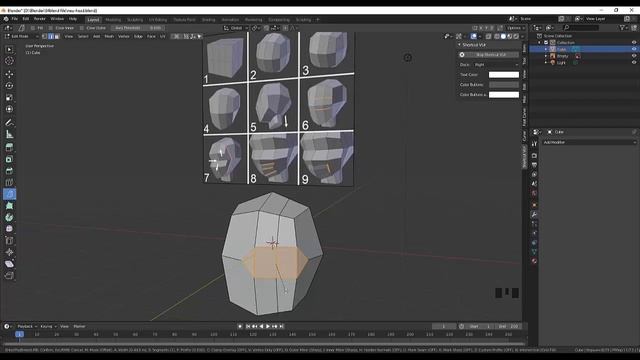Select the Rip Region tool

pos(9,276)
